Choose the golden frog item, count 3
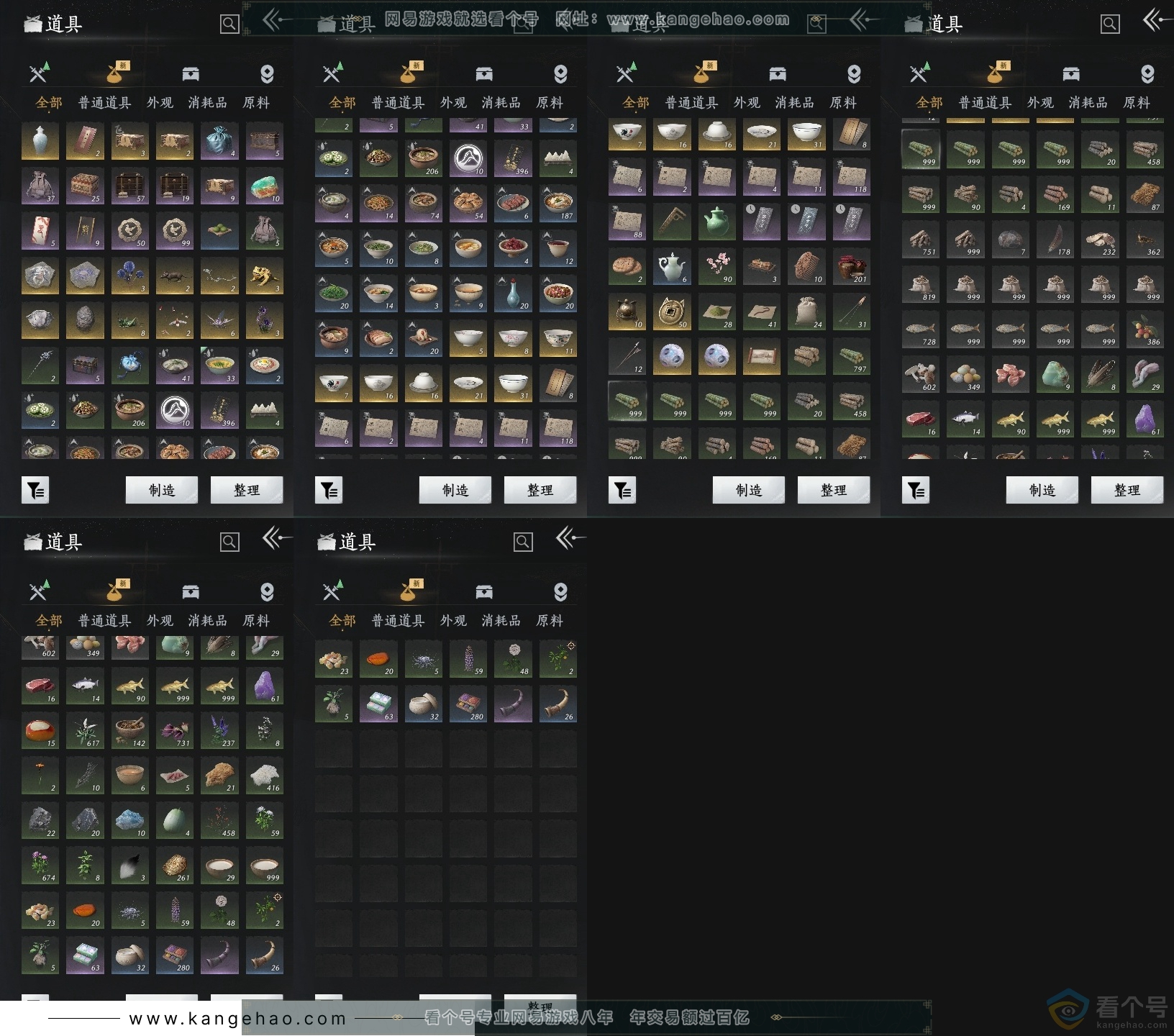 (264, 276)
